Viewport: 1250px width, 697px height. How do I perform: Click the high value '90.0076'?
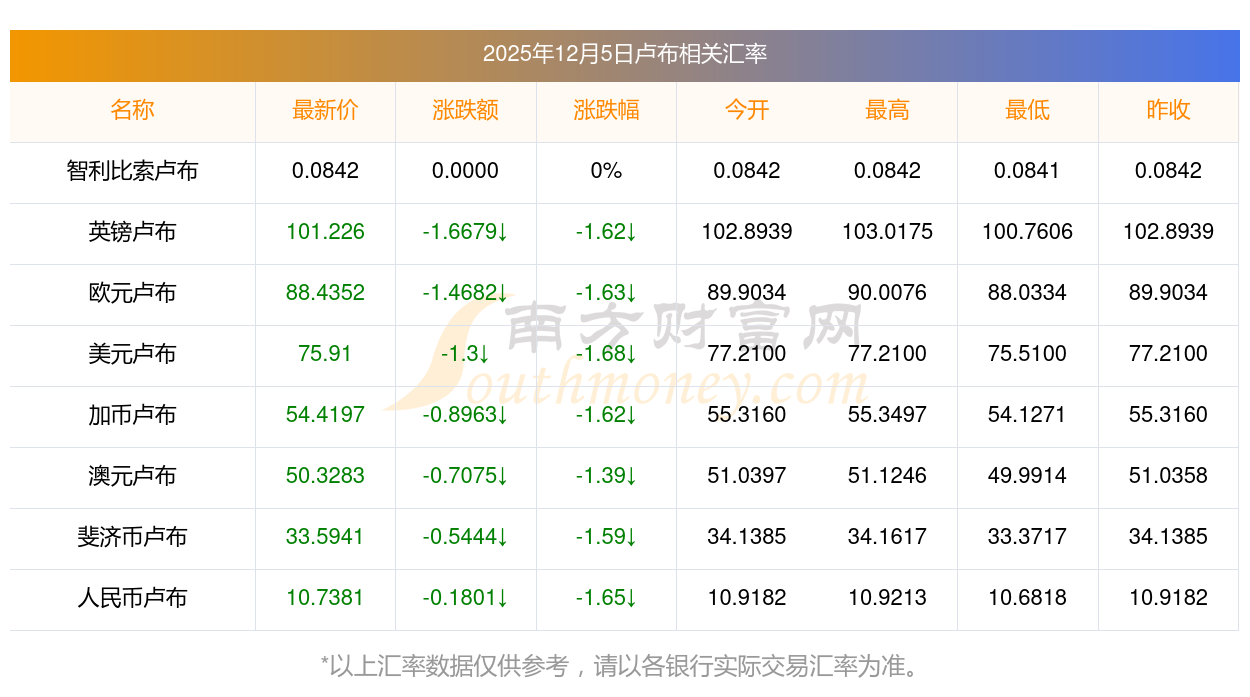887,293
